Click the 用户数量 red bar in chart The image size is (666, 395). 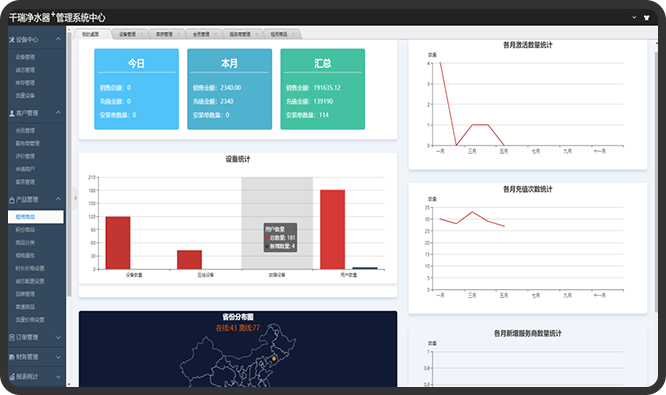point(333,229)
